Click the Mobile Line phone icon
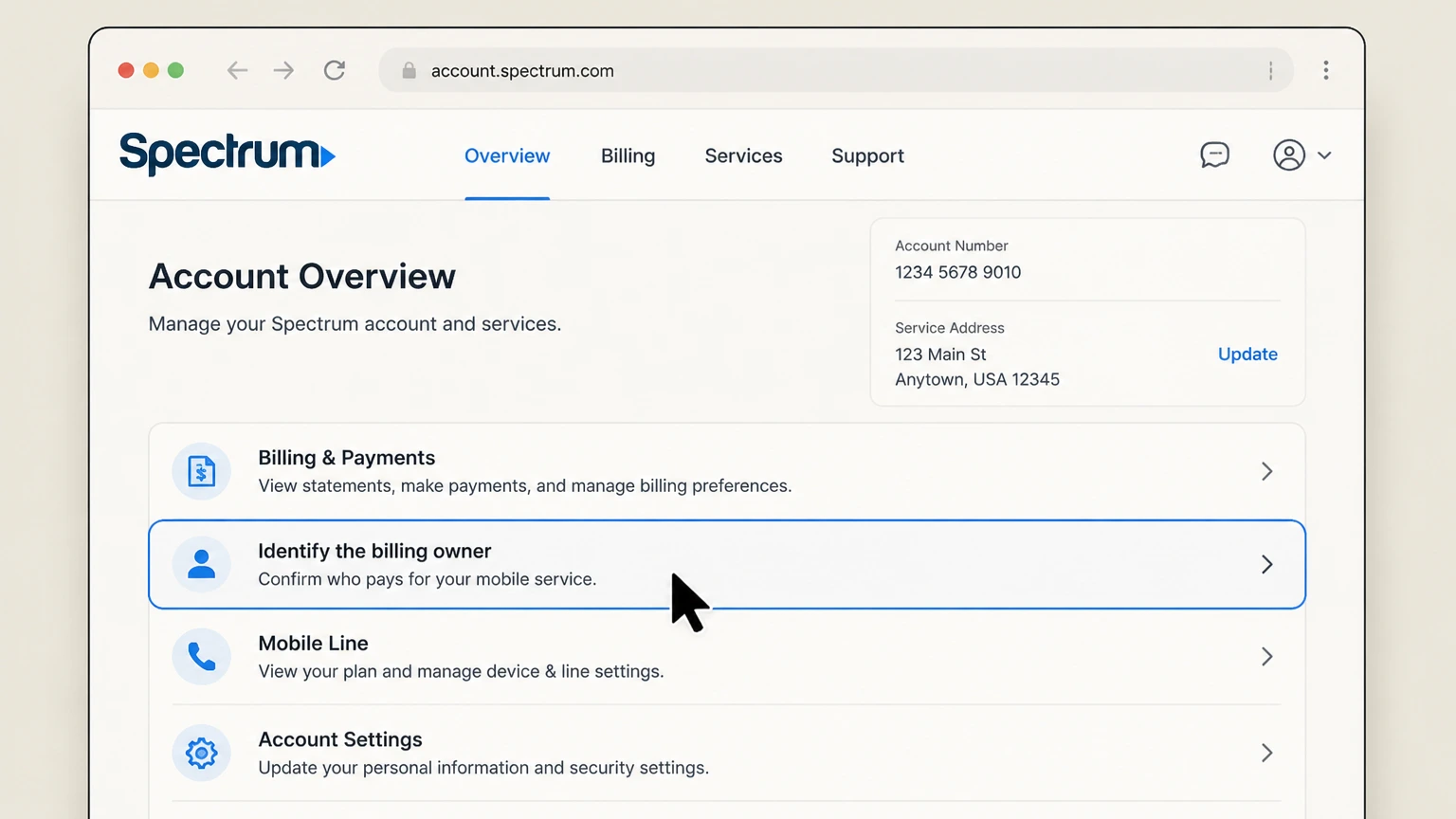Viewport: 1456px width, 819px height. pos(201,656)
